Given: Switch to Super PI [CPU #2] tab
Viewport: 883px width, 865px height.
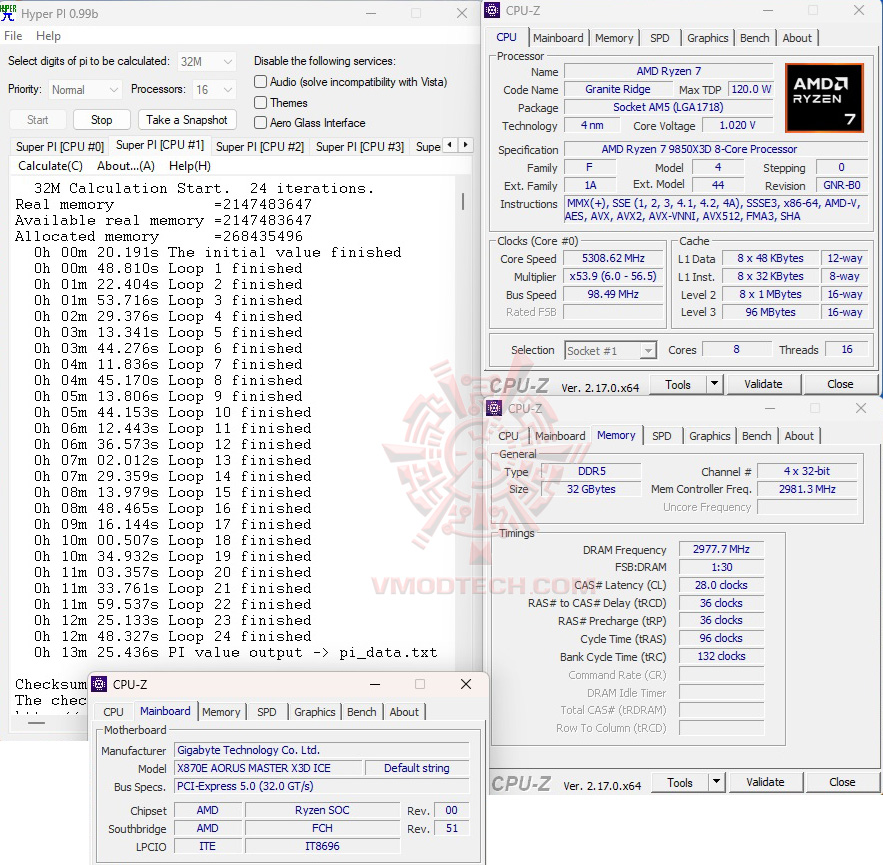Looking at the screenshot, I should click(x=260, y=147).
